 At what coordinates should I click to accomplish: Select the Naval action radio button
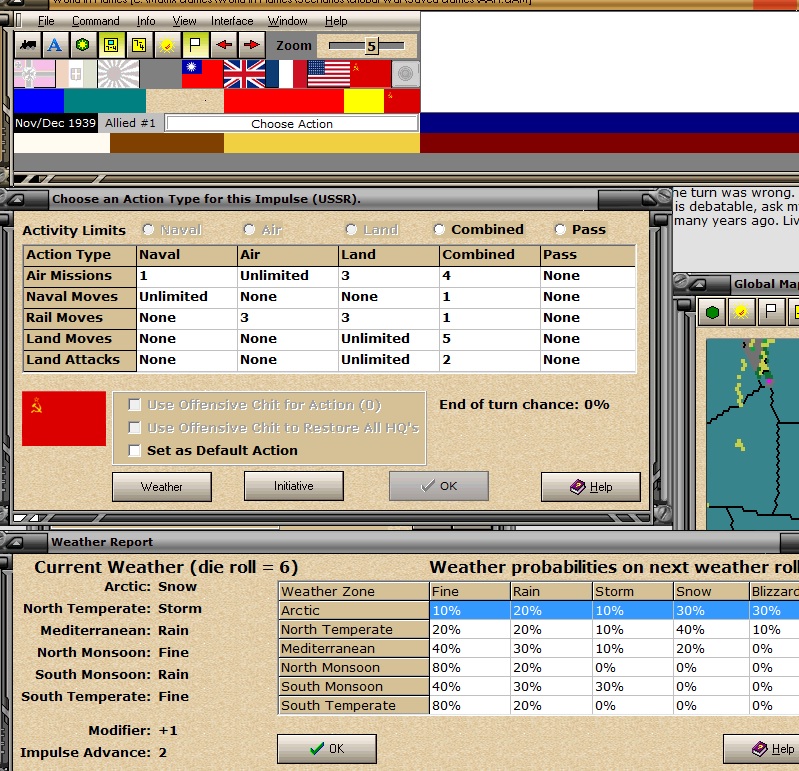148,230
